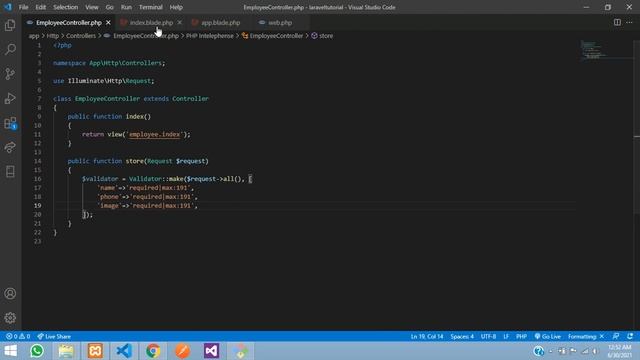Click 'public function store' declaration
This screenshot has height=360, width=640.
[x=138, y=161]
